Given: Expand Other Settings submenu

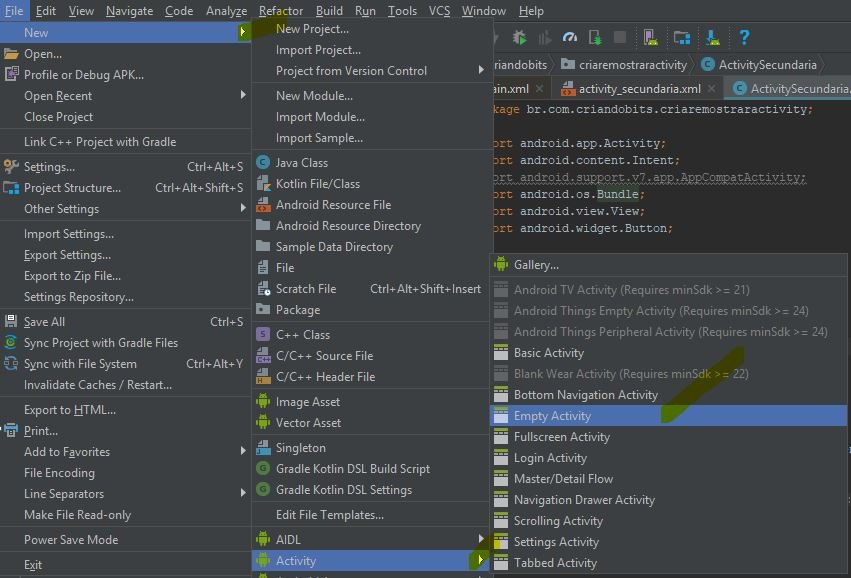Looking at the screenshot, I should [x=125, y=209].
